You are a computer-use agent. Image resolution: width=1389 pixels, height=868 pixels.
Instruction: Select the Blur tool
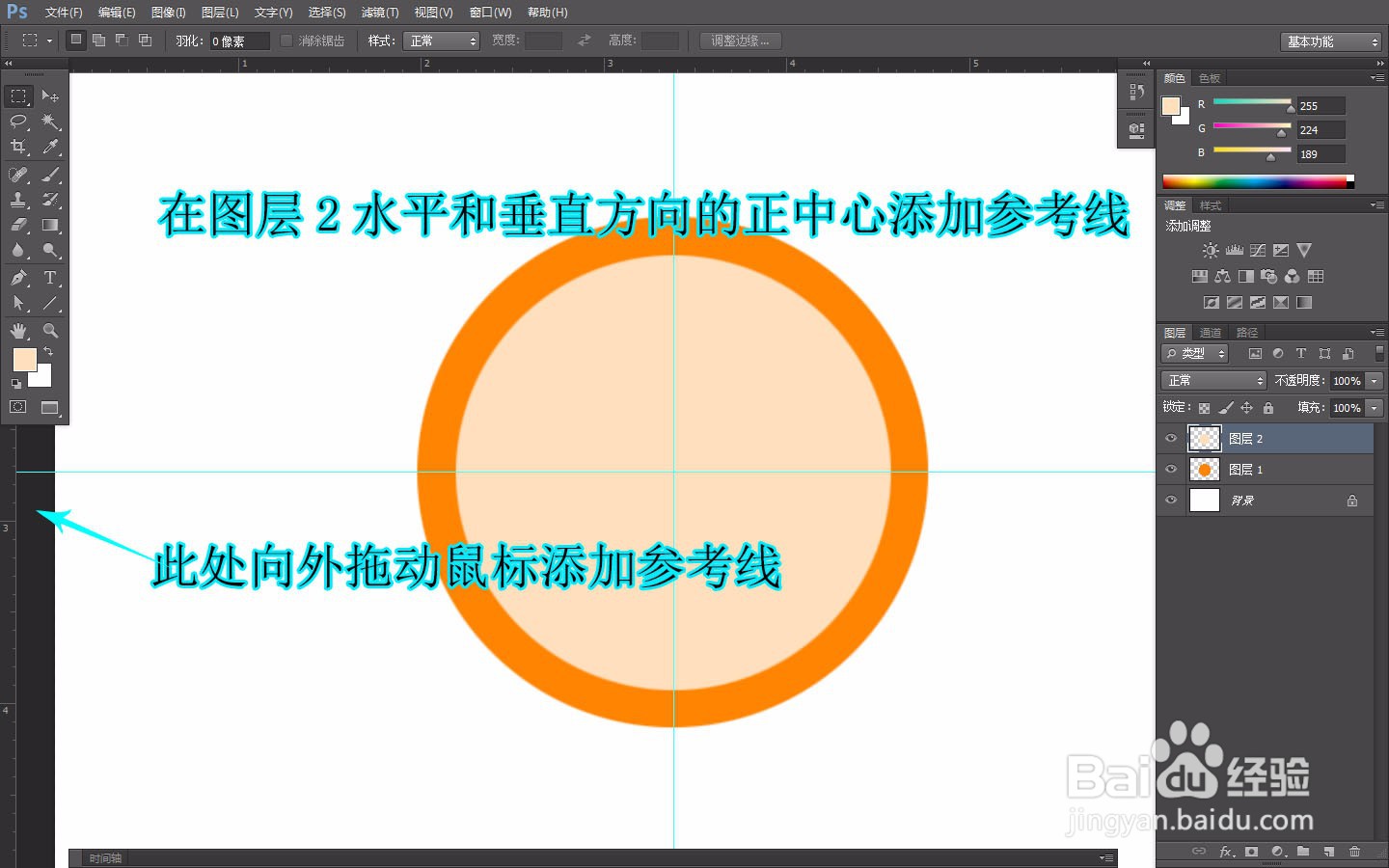pos(18,250)
